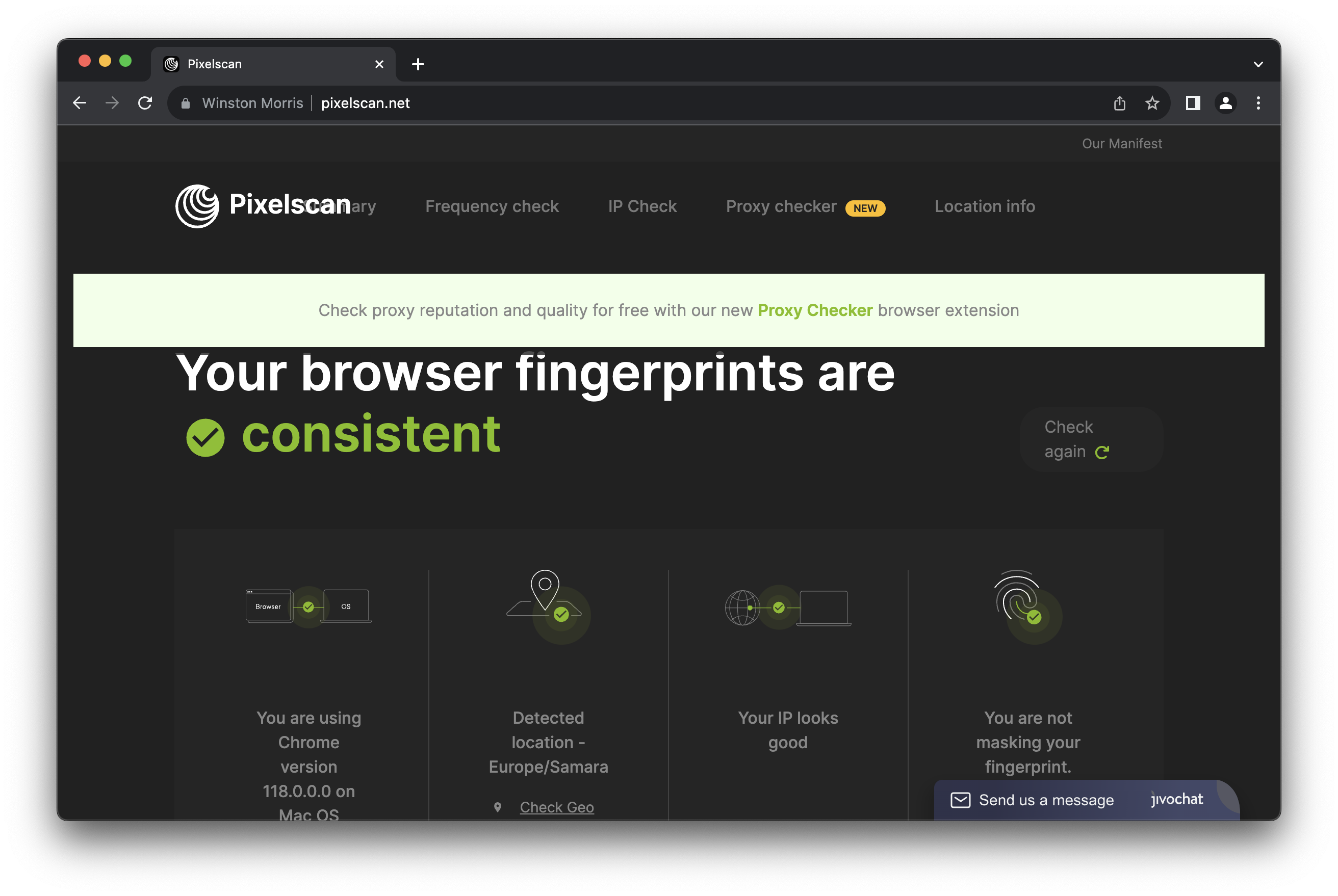Screen dimensions: 1338x896
Task: Expand the tab search chevron
Action: [x=1257, y=64]
